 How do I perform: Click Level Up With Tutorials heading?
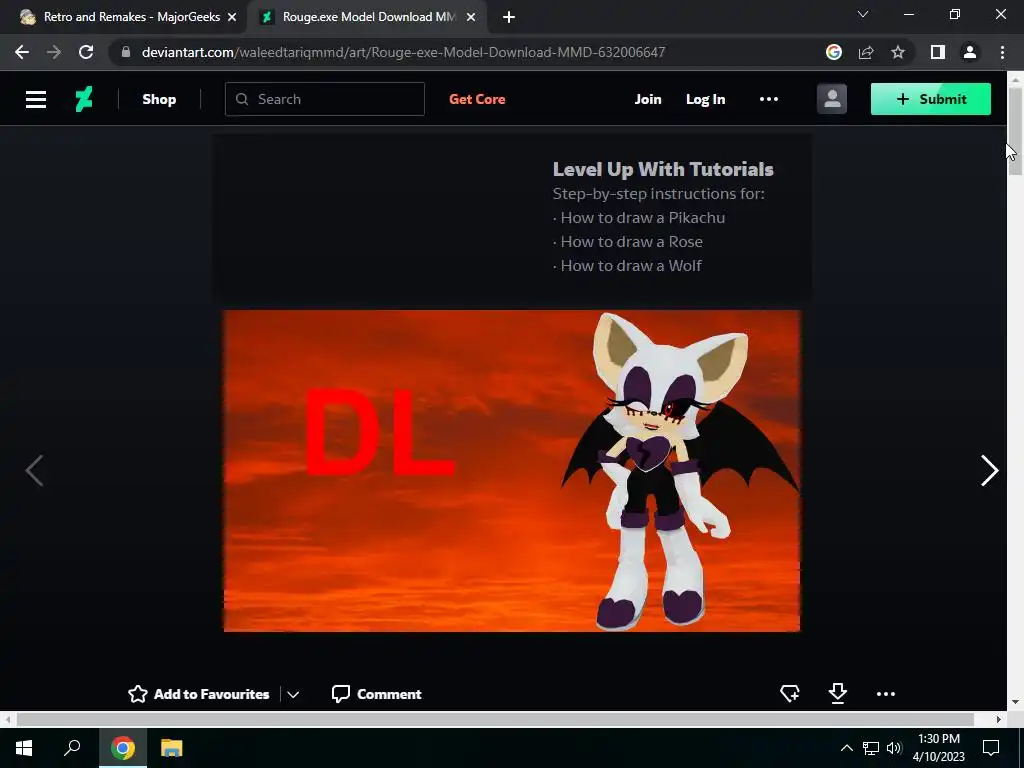click(x=663, y=170)
